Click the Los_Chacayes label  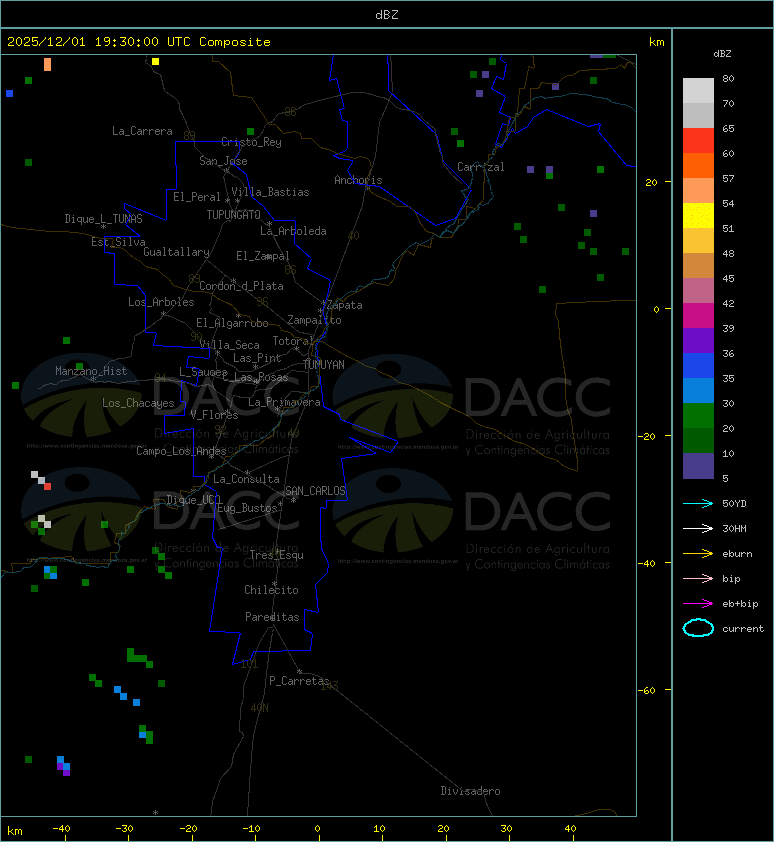point(138,403)
